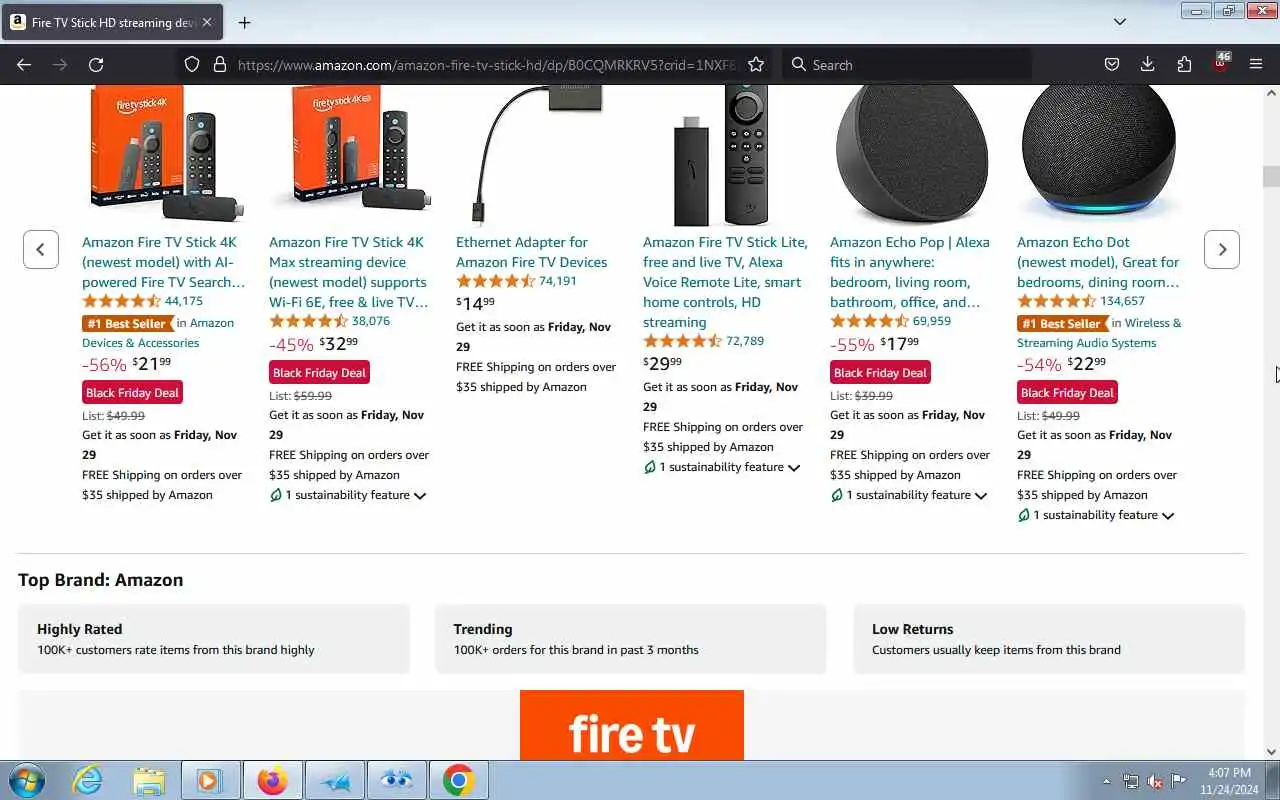Open the extensions puzzle-piece icon
The image size is (1280, 800).
1184,64
